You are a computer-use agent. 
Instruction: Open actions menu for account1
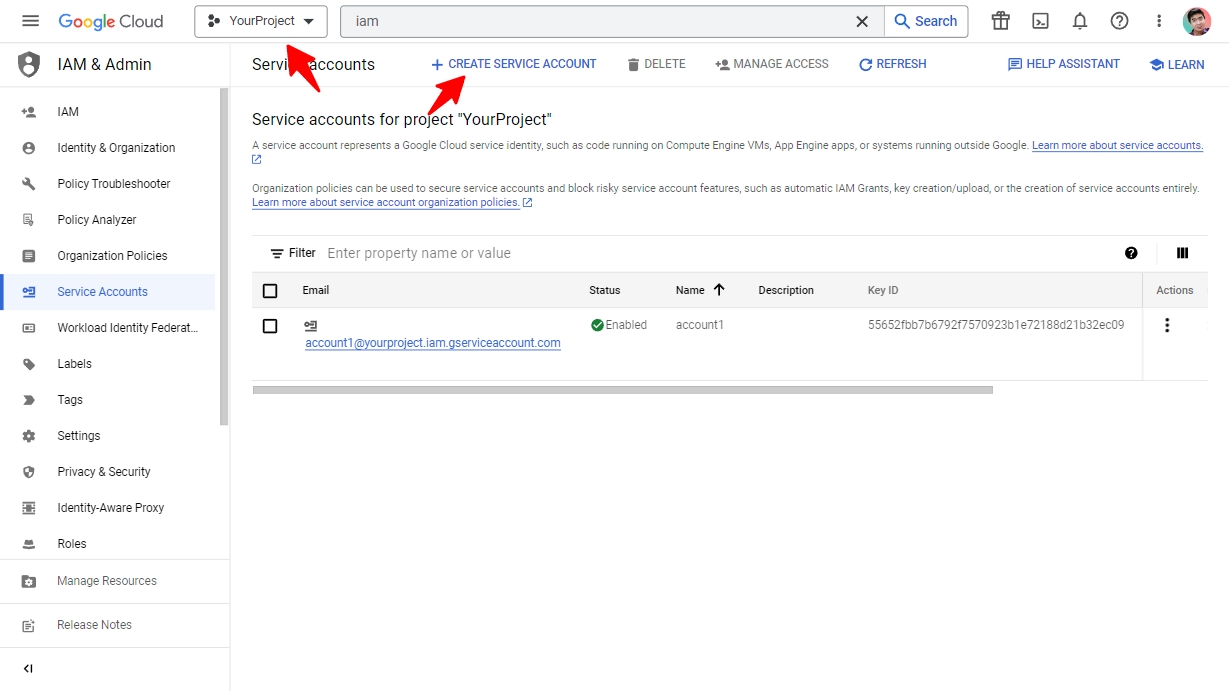coord(1166,325)
